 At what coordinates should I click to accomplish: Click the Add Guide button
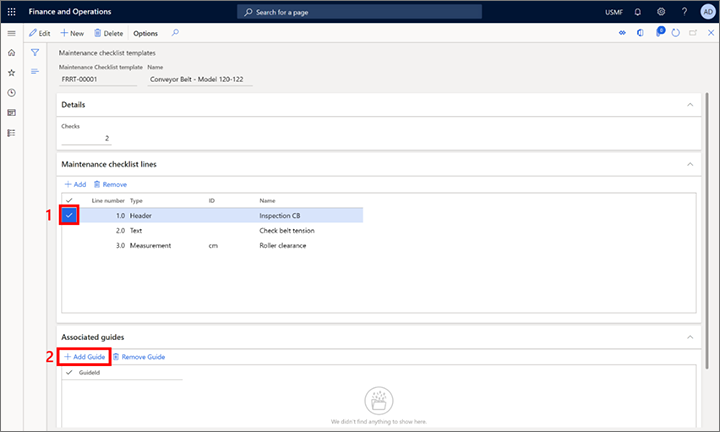[84, 356]
